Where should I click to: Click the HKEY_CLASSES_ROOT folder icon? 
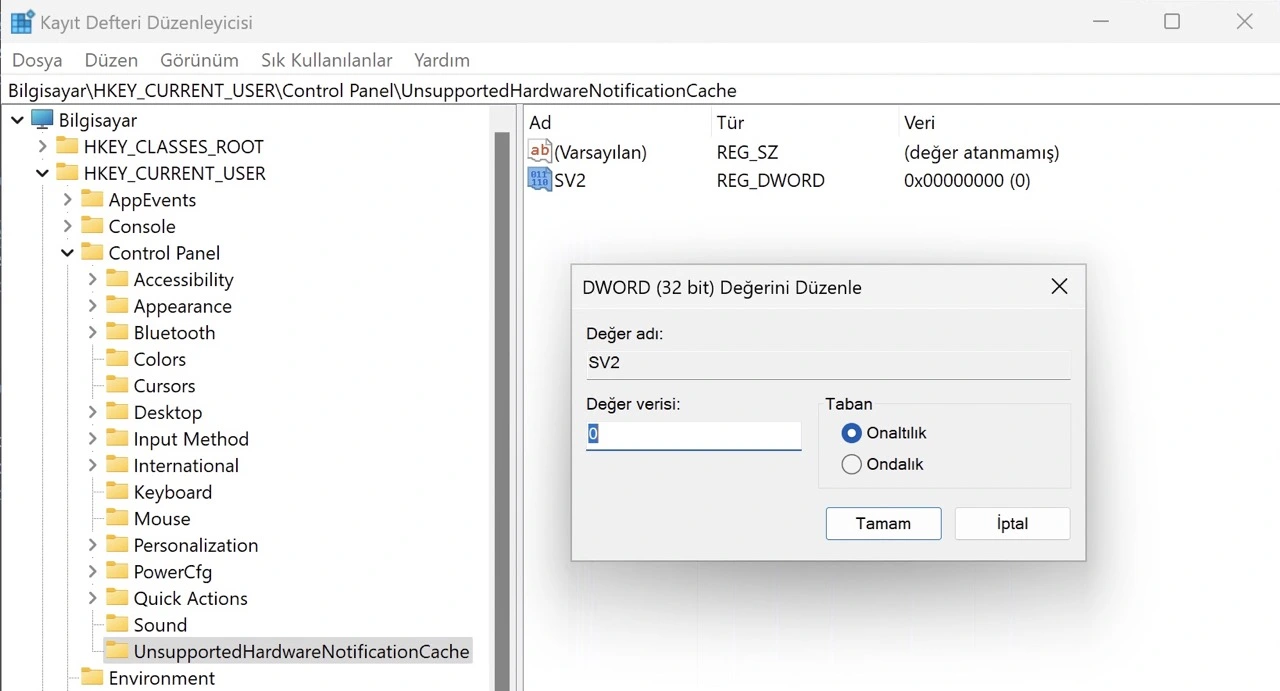pyautogui.click(x=67, y=147)
